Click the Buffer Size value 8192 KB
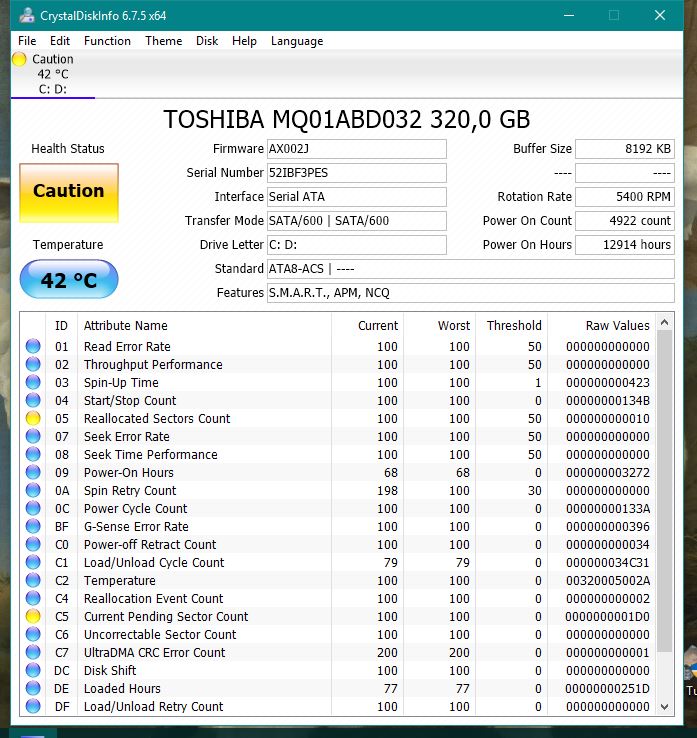The width and height of the screenshot is (697, 738). tap(625, 149)
